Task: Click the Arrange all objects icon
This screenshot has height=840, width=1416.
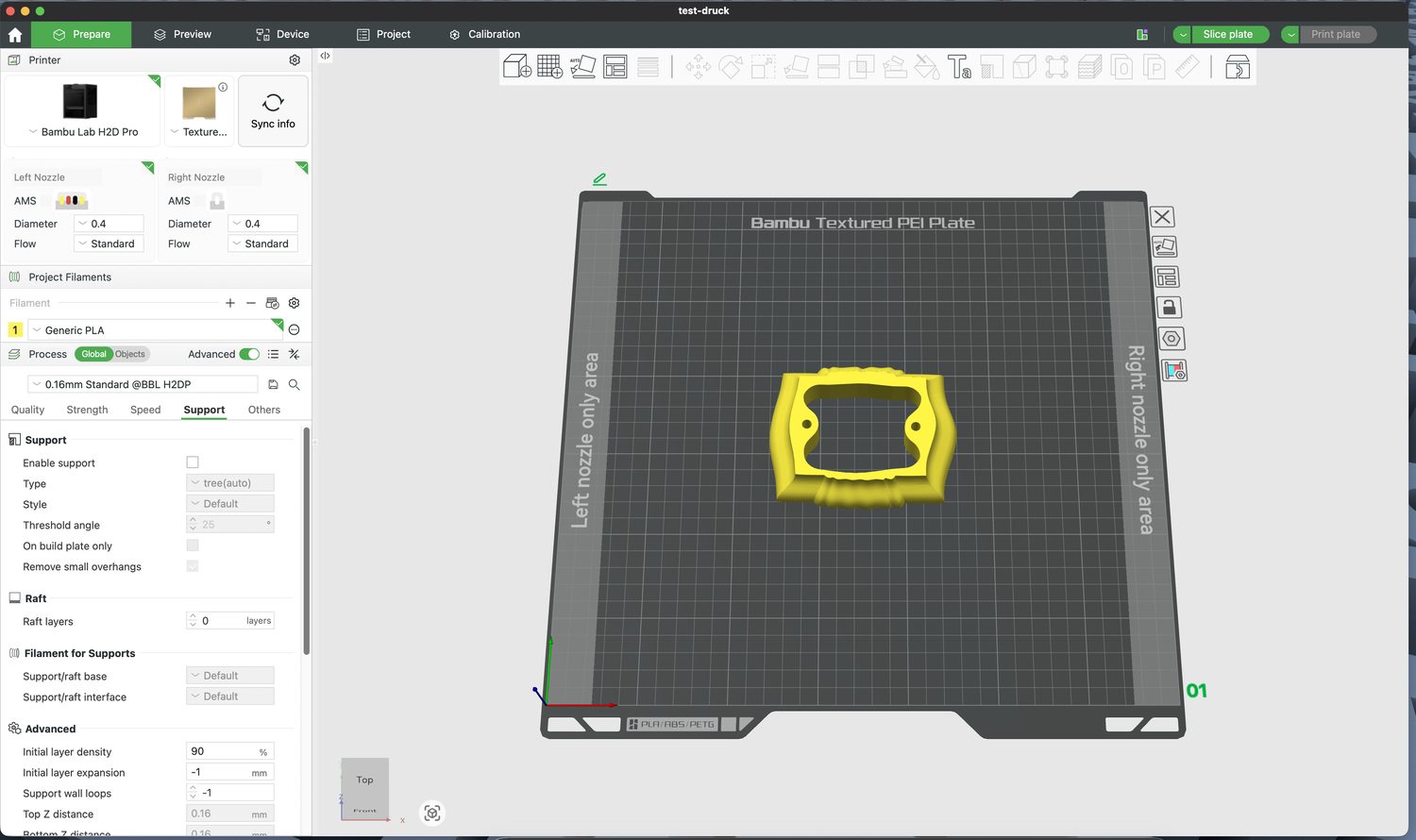Action: point(615,67)
